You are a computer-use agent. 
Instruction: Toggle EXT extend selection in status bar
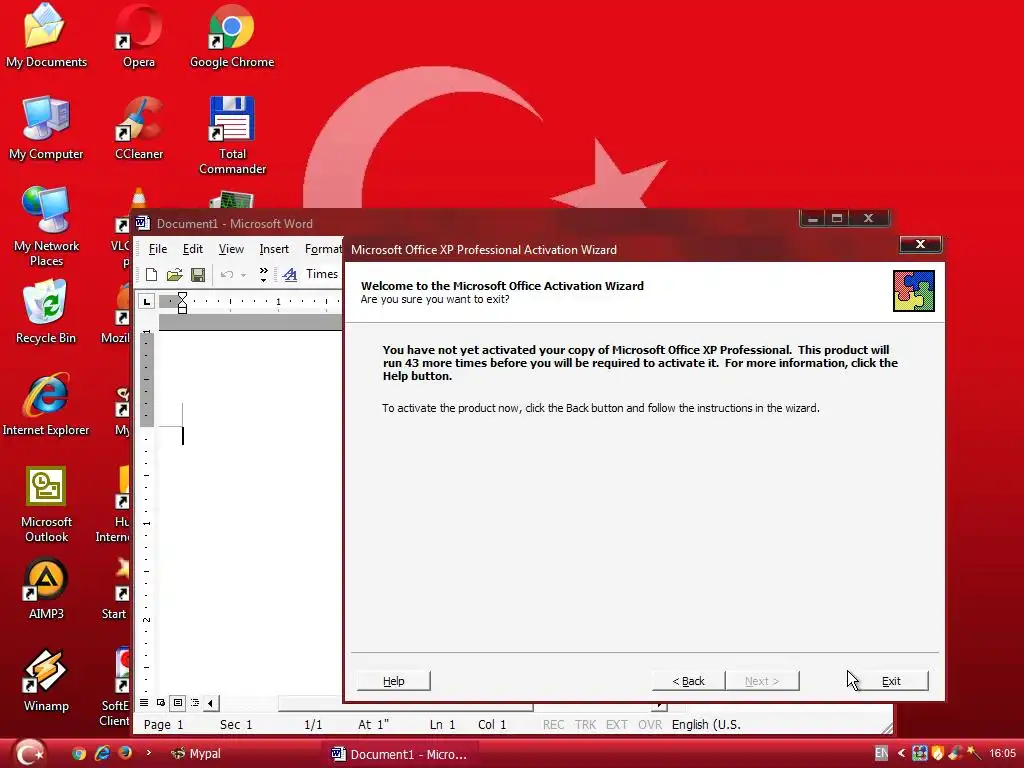pyautogui.click(x=616, y=725)
